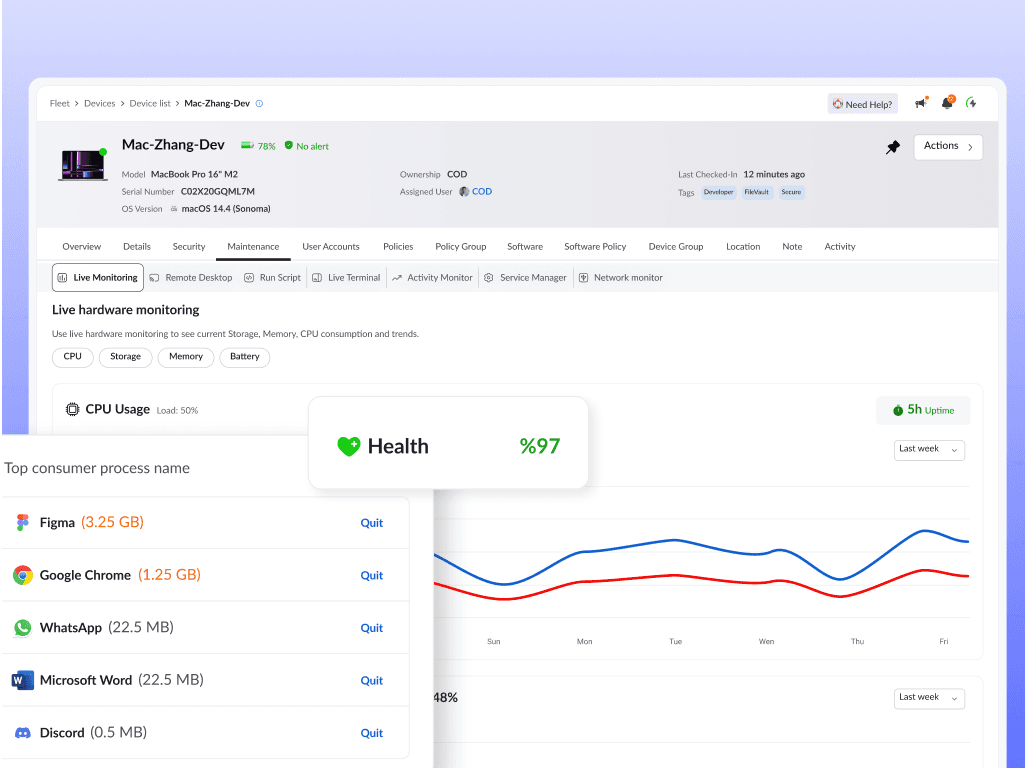Switch to the Security tab
This screenshot has width=1025, height=768.
(188, 247)
